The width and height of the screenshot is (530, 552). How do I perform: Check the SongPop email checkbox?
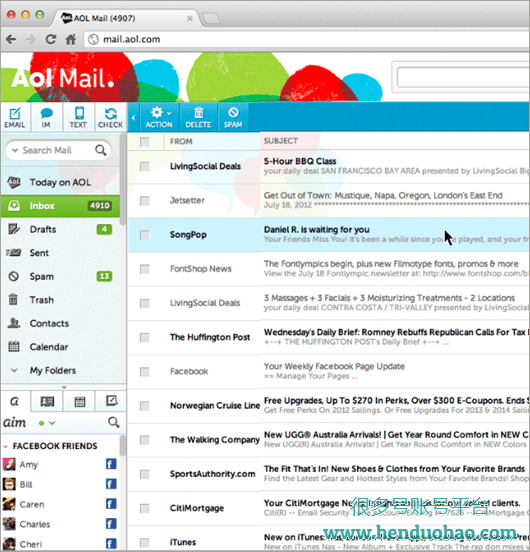click(x=144, y=235)
